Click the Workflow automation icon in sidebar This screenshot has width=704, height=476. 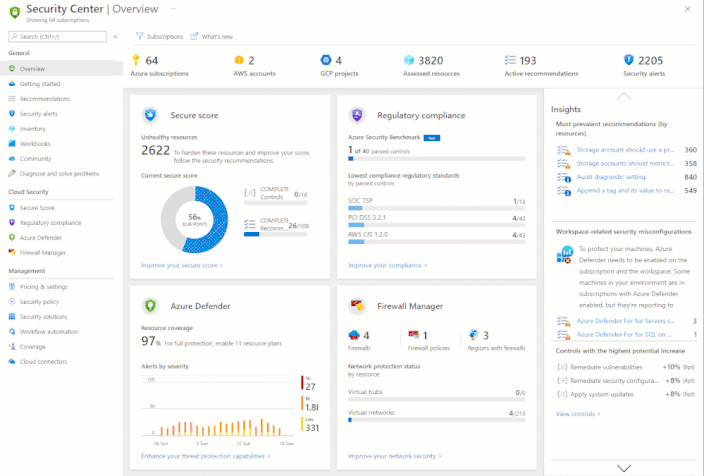pyautogui.click(x=12, y=331)
